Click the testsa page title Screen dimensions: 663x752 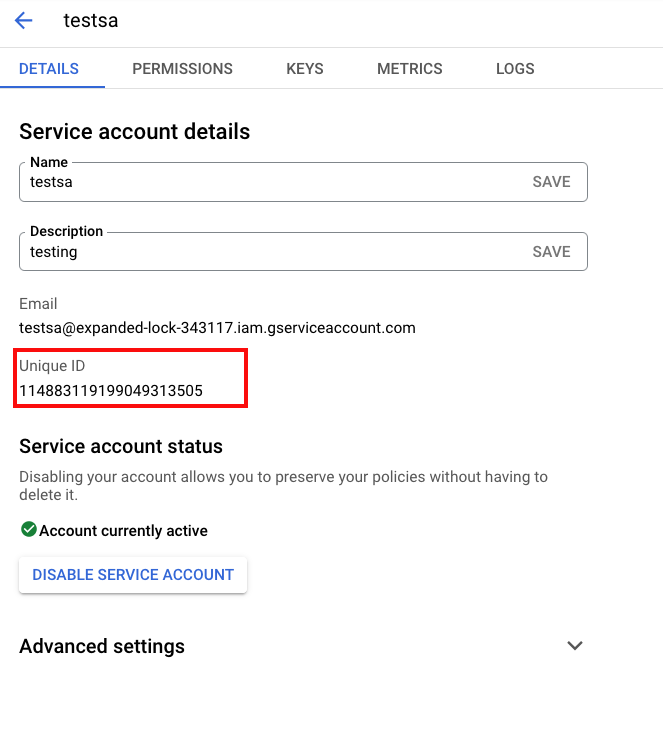[x=90, y=21]
